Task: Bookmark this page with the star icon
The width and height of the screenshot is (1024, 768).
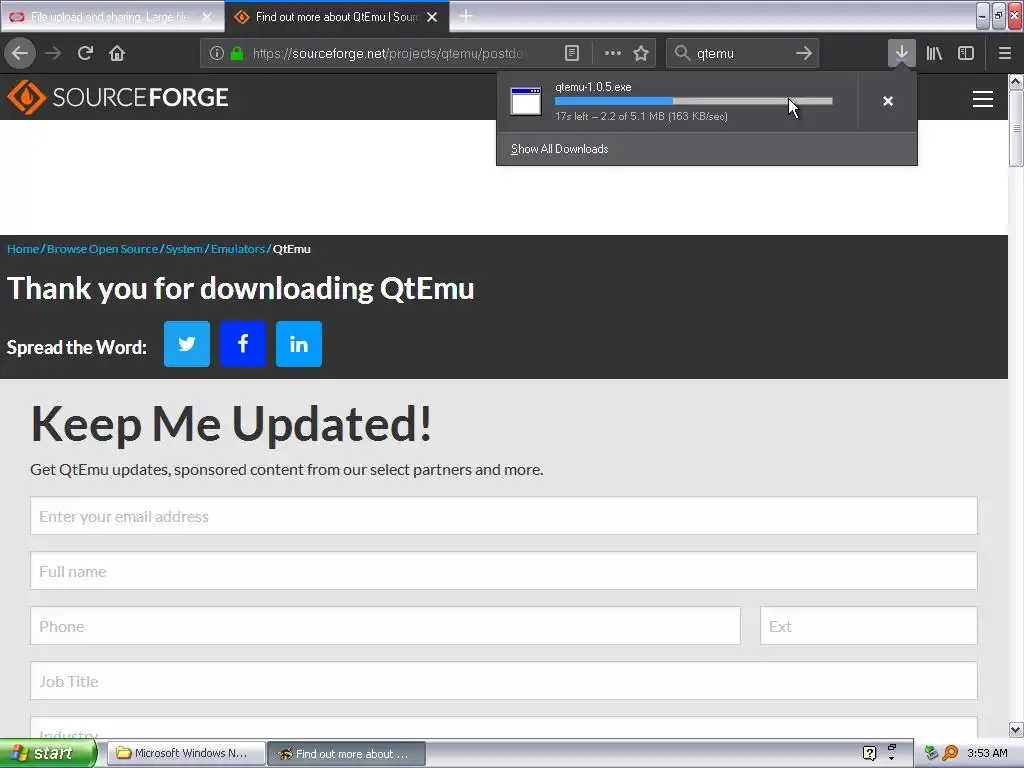Action: (641, 54)
